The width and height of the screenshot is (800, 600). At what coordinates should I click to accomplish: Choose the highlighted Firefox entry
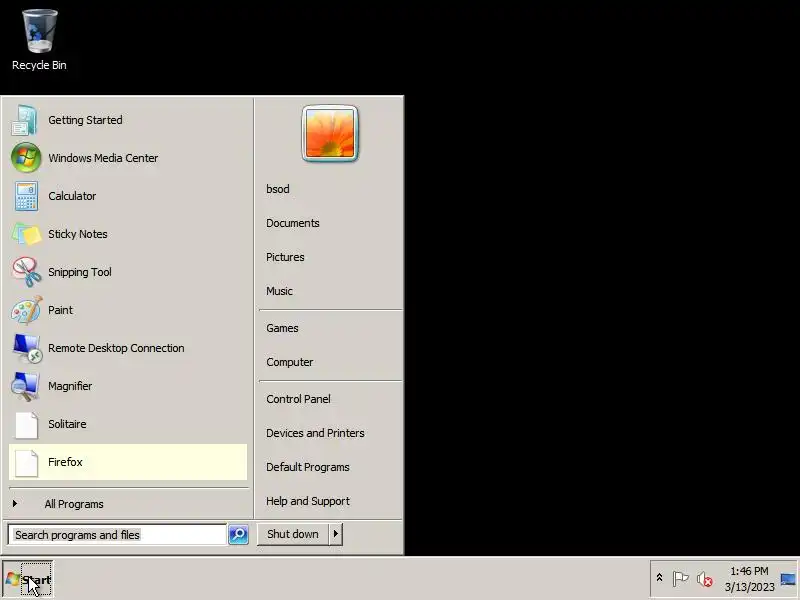(128, 462)
